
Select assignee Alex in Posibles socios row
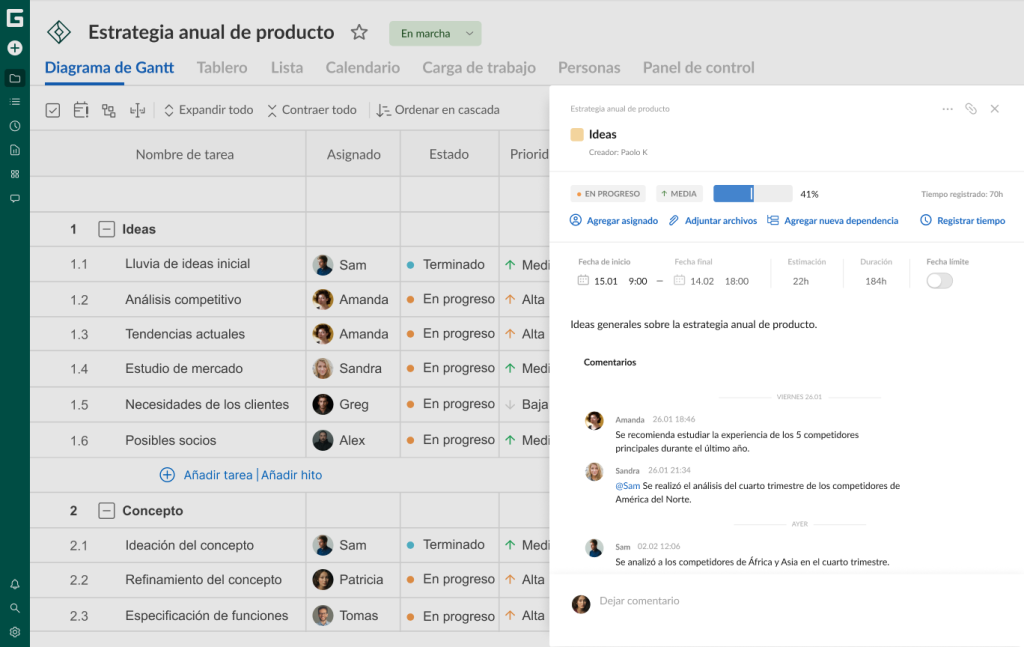339,440
